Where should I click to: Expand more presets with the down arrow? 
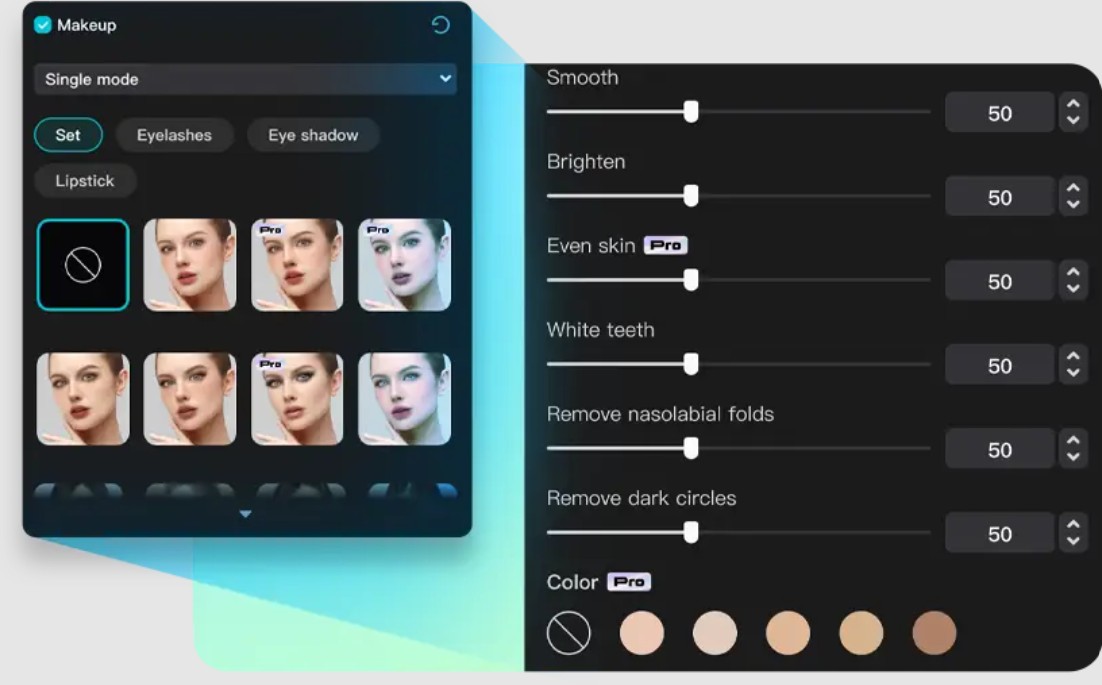(245, 514)
